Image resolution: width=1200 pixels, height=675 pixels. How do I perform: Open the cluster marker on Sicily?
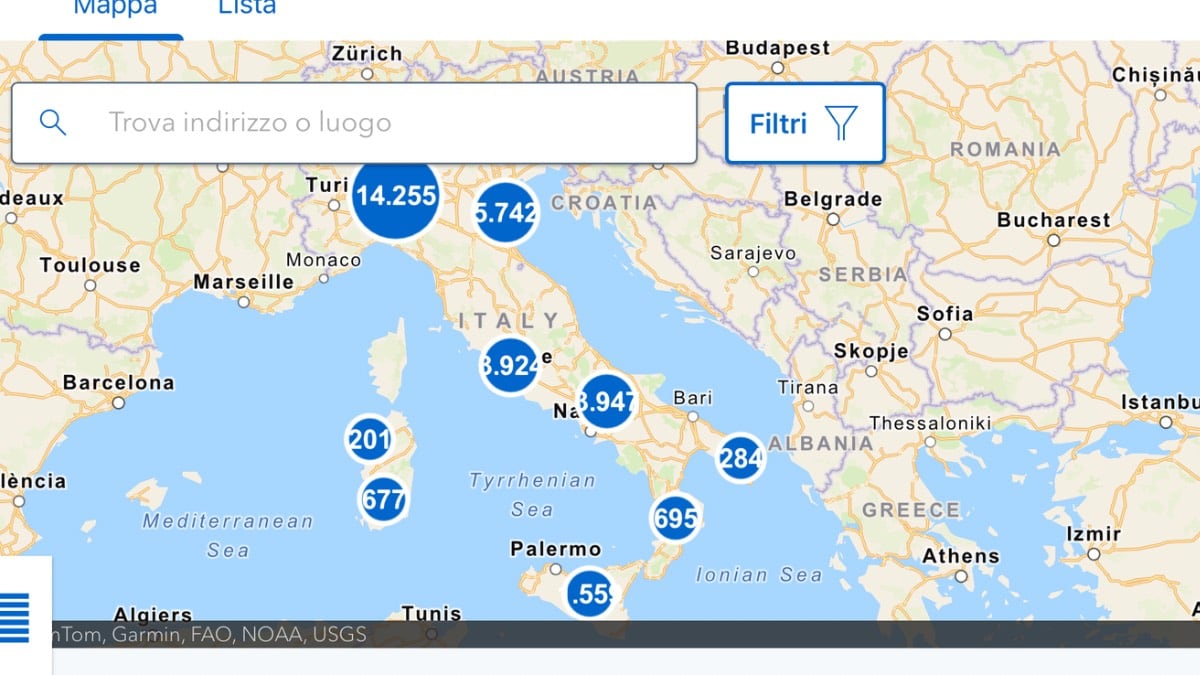588,594
